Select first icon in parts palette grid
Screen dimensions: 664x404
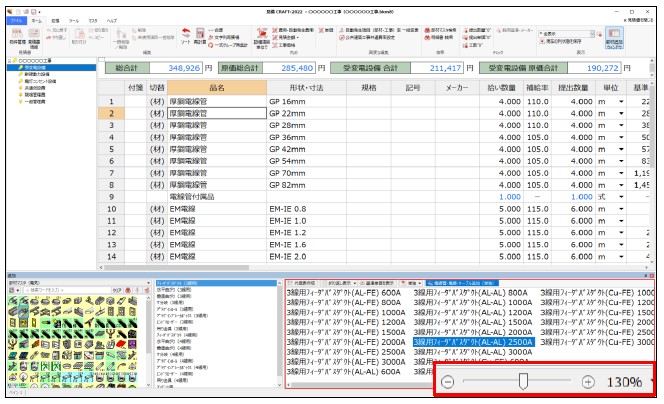point(13,302)
